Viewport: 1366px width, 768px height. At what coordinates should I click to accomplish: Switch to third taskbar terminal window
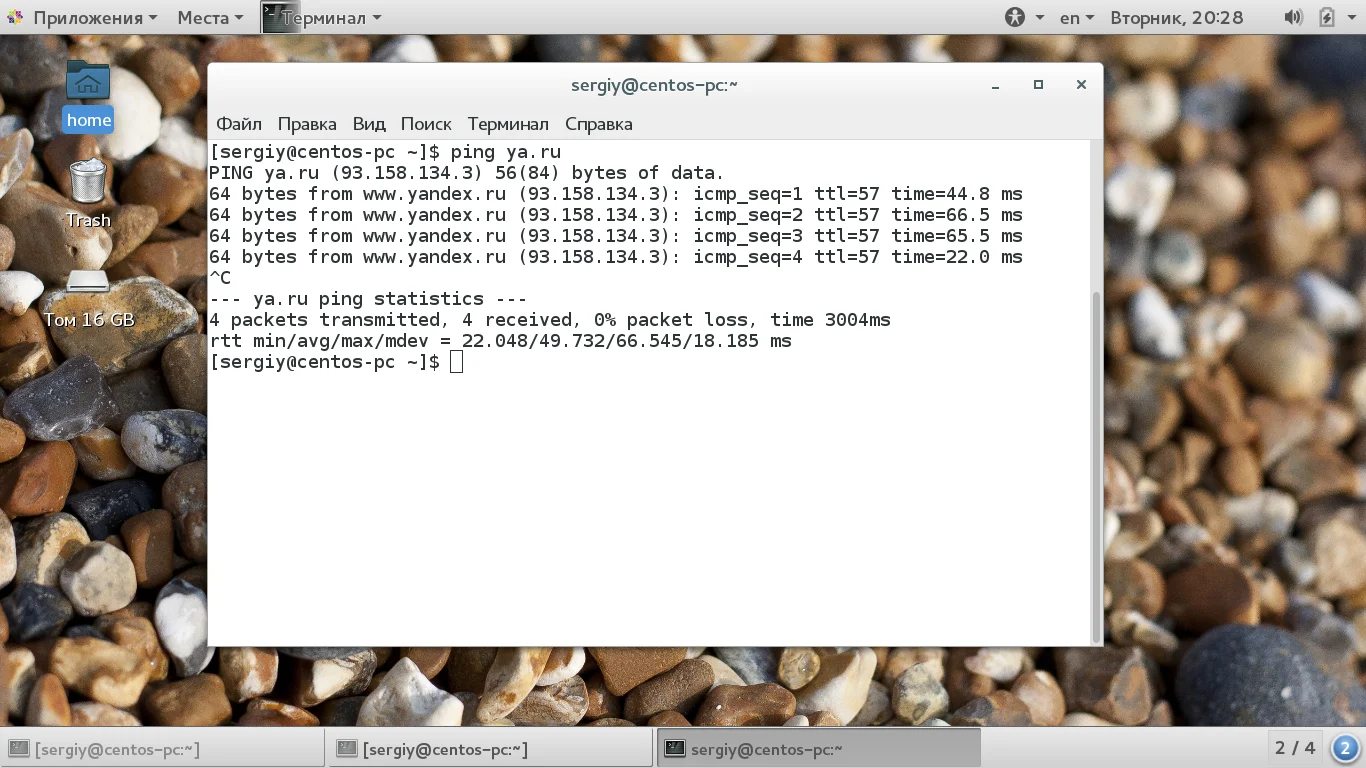[x=818, y=749]
